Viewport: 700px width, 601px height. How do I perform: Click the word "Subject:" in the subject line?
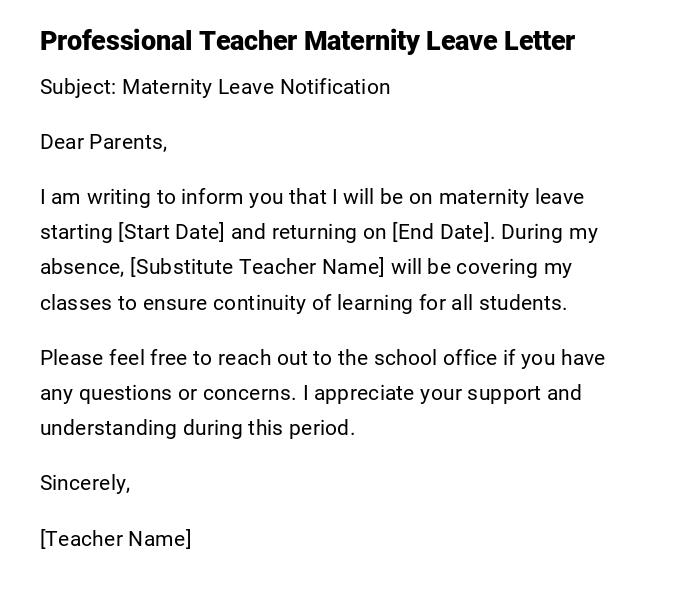78,87
